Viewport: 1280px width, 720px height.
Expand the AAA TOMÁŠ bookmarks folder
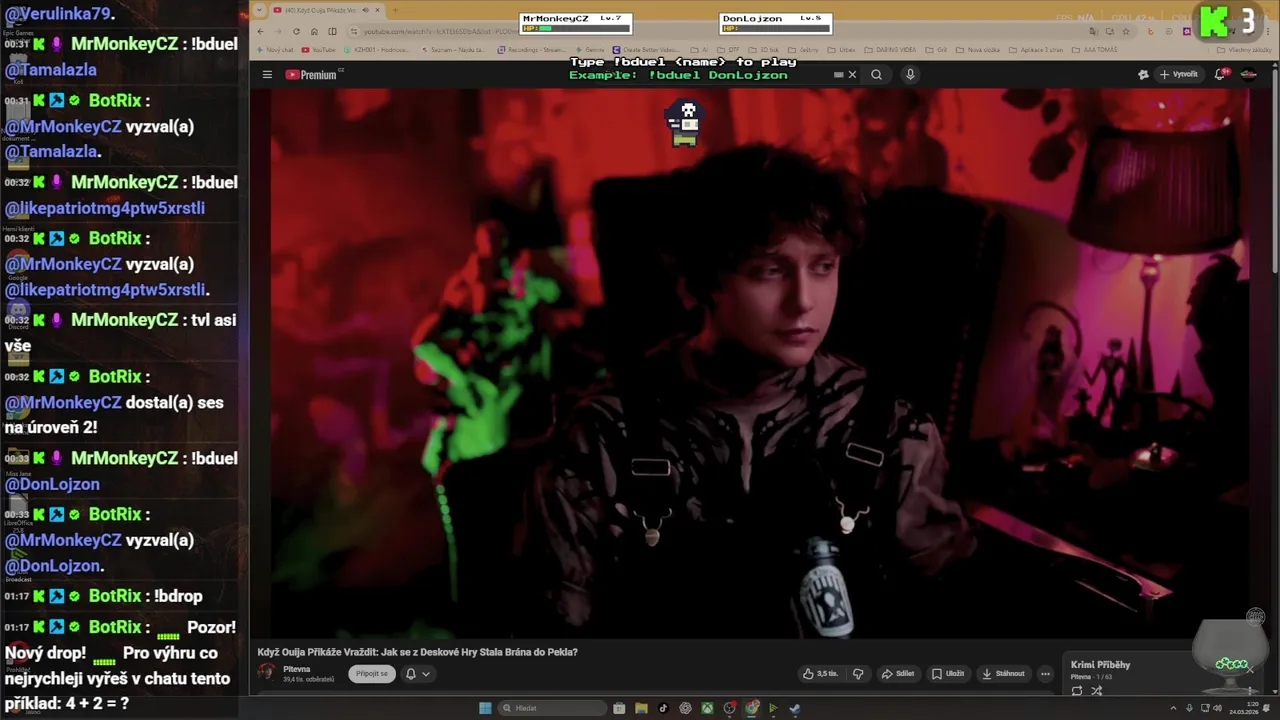click(1093, 50)
